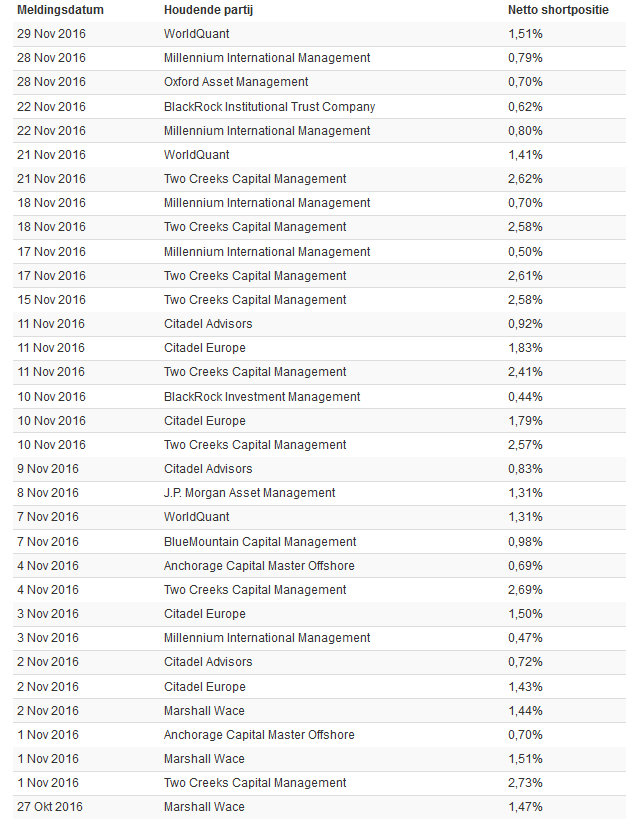626x819 pixels.
Task: Click the Houdende partij column header
Action: (x=208, y=10)
